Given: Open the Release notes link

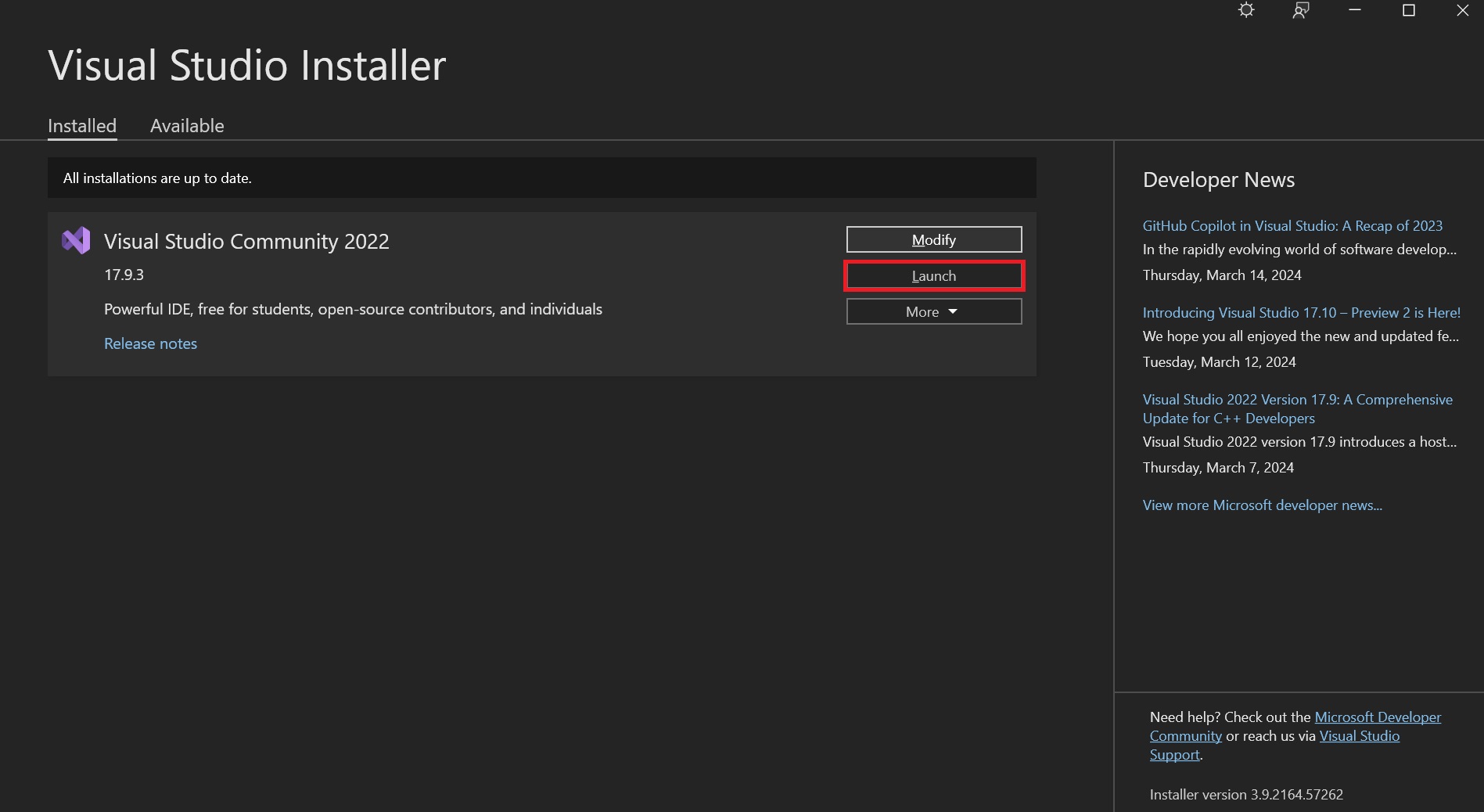Looking at the screenshot, I should tap(150, 343).
